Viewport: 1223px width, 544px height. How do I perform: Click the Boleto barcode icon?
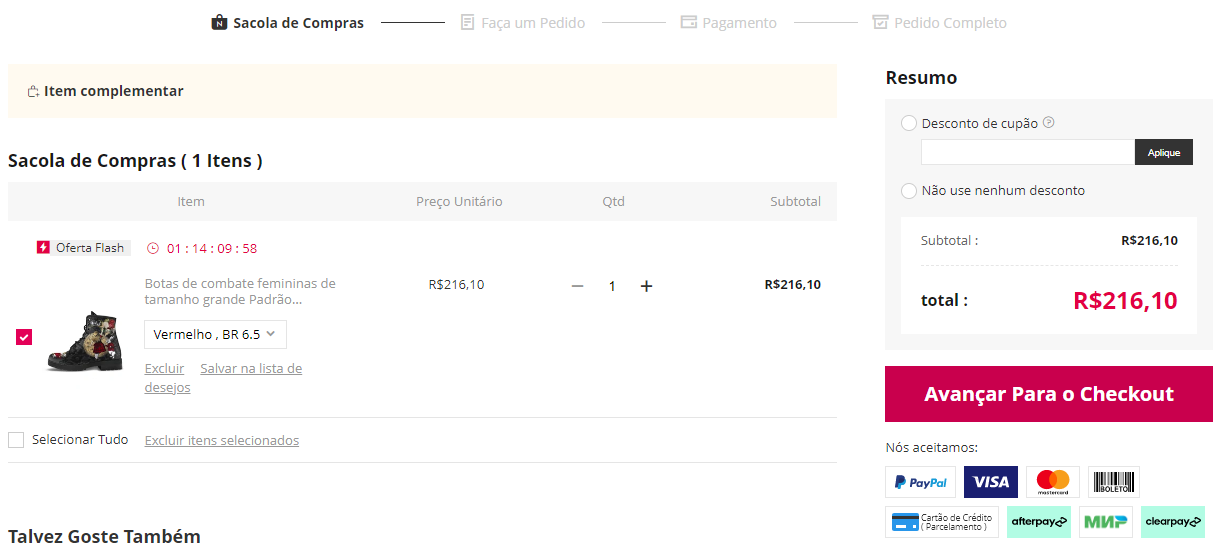tap(1113, 482)
